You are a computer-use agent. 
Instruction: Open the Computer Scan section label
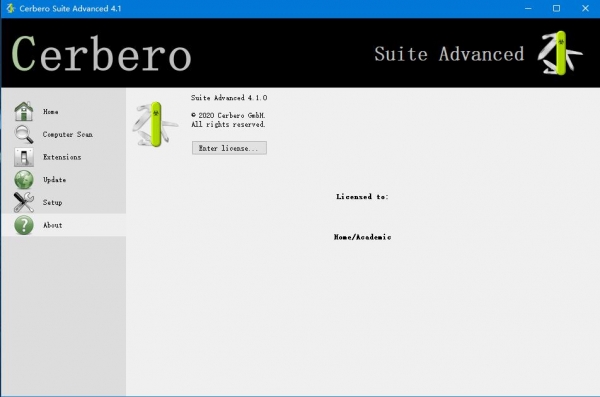click(x=68, y=134)
